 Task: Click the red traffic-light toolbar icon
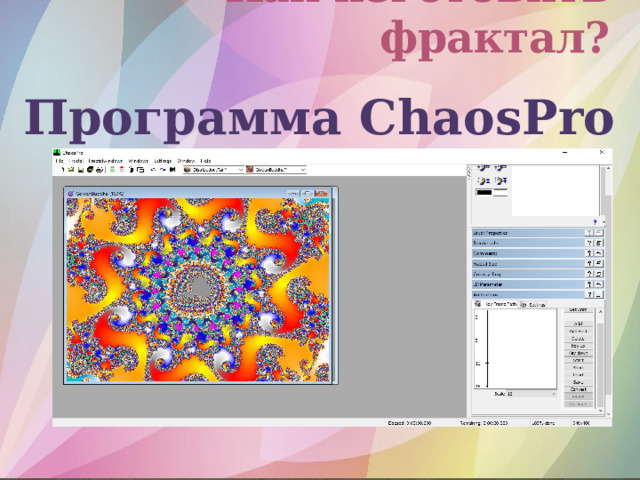[x=122, y=169]
